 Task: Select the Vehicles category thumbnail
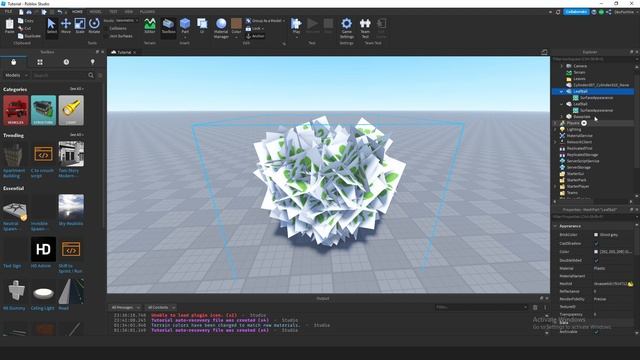click(16, 110)
